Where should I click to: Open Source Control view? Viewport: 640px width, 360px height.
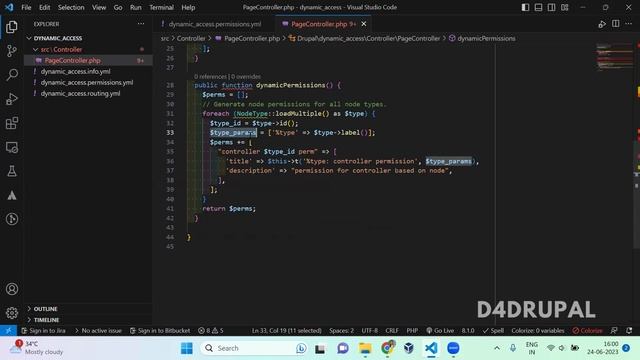coord(12,51)
